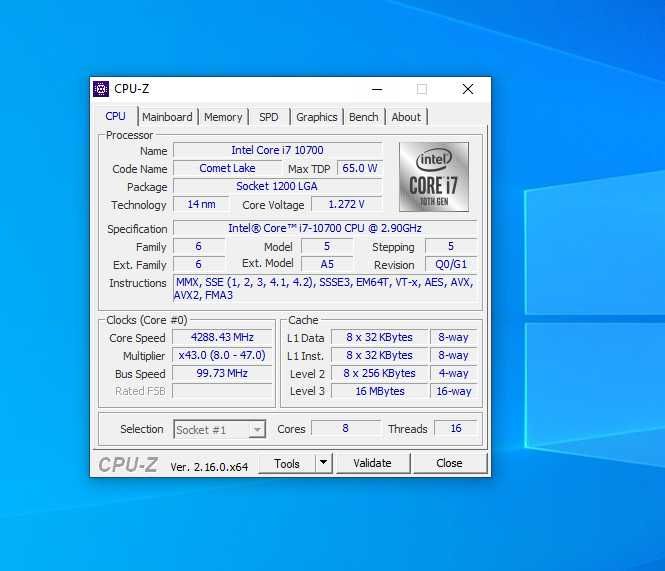The height and width of the screenshot is (571, 665).
Task: Click the Family value 6
Action: click(198, 246)
